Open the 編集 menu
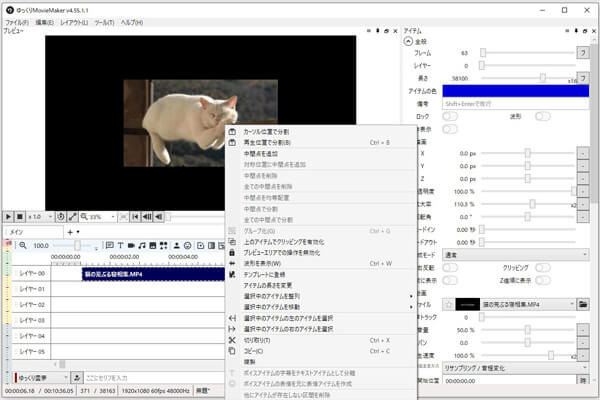Viewport: 600px width, 400px height. click(x=44, y=23)
